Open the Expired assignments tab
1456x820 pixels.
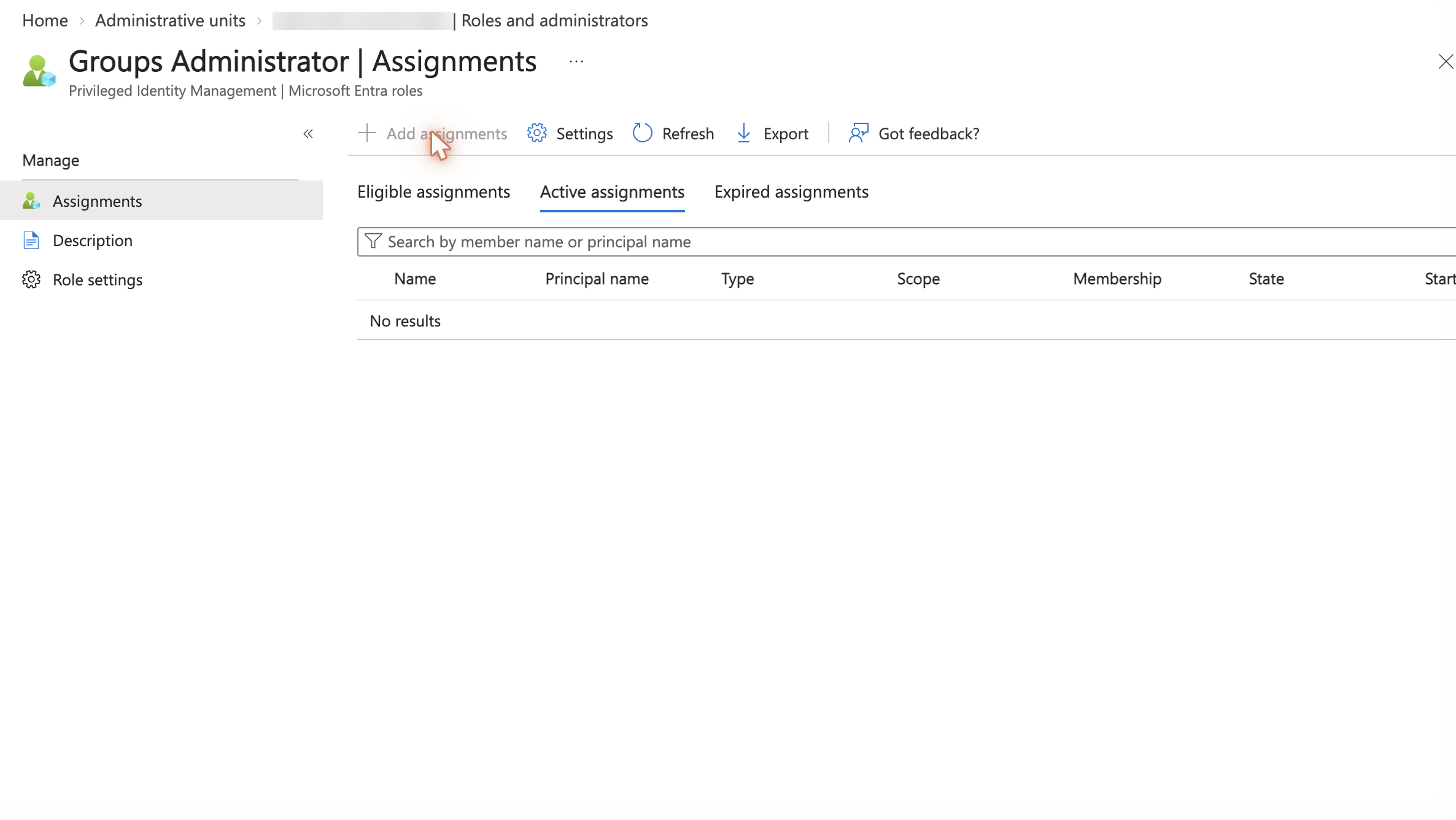791,191
